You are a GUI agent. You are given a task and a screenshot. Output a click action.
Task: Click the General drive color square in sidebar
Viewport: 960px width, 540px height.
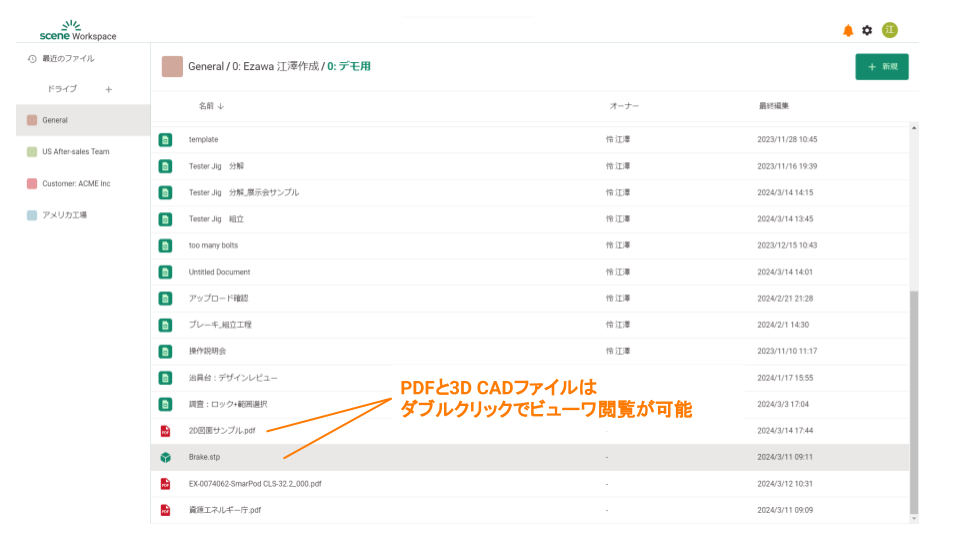click(32, 120)
